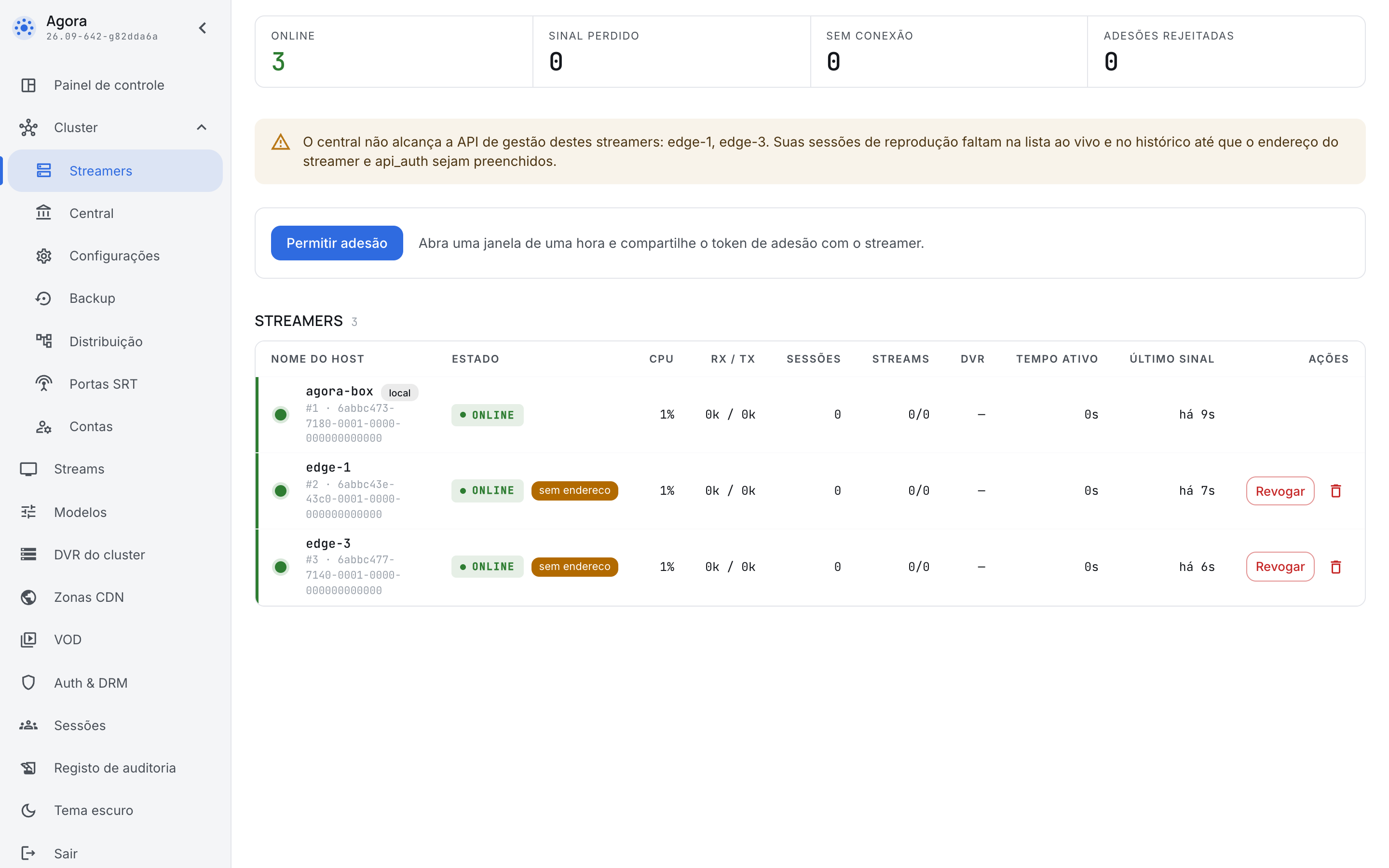Collapse the Cluster submenu chevron
The width and height of the screenshot is (1389, 868).
[202, 127]
